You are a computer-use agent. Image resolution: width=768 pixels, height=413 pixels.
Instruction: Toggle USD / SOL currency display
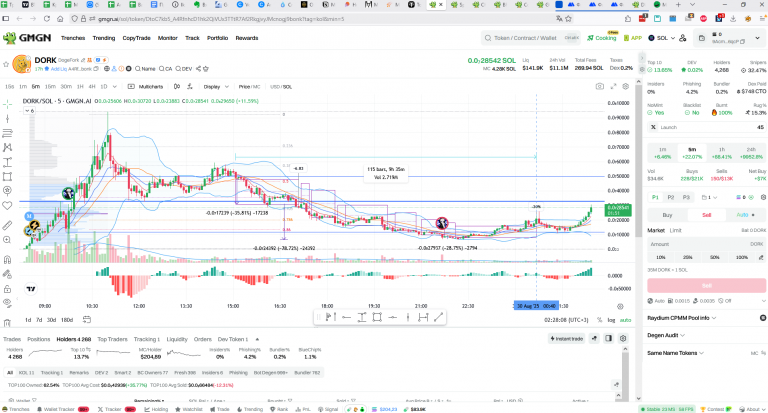point(281,87)
